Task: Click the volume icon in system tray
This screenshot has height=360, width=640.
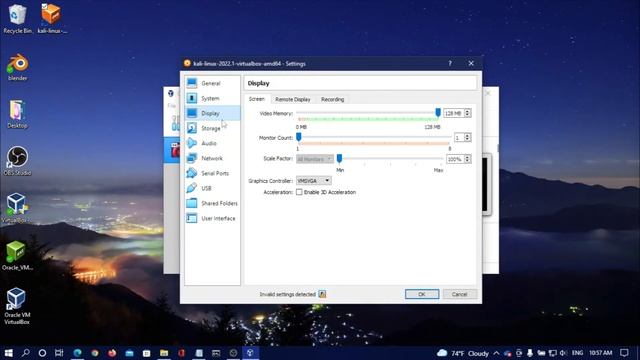Action: (563, 353)
